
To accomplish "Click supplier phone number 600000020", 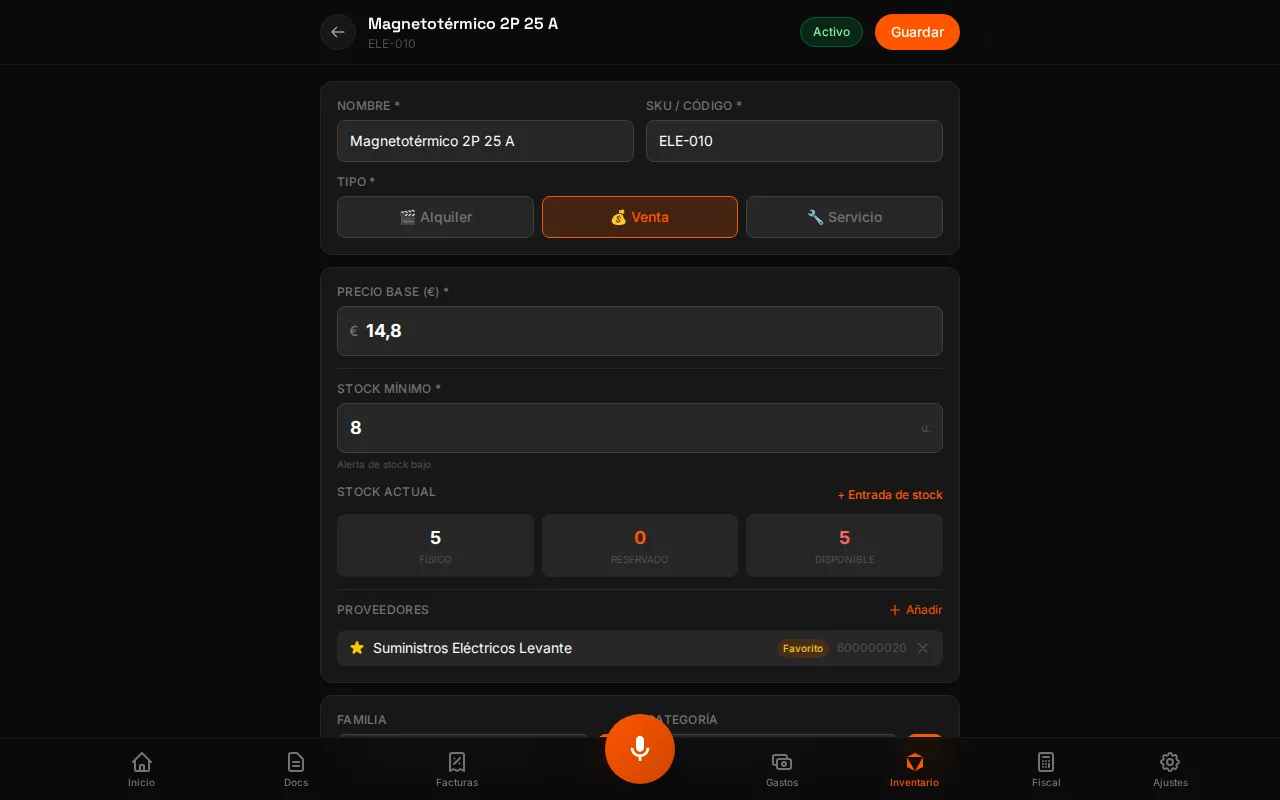I will pyautogui.click(x=872, y=648).
